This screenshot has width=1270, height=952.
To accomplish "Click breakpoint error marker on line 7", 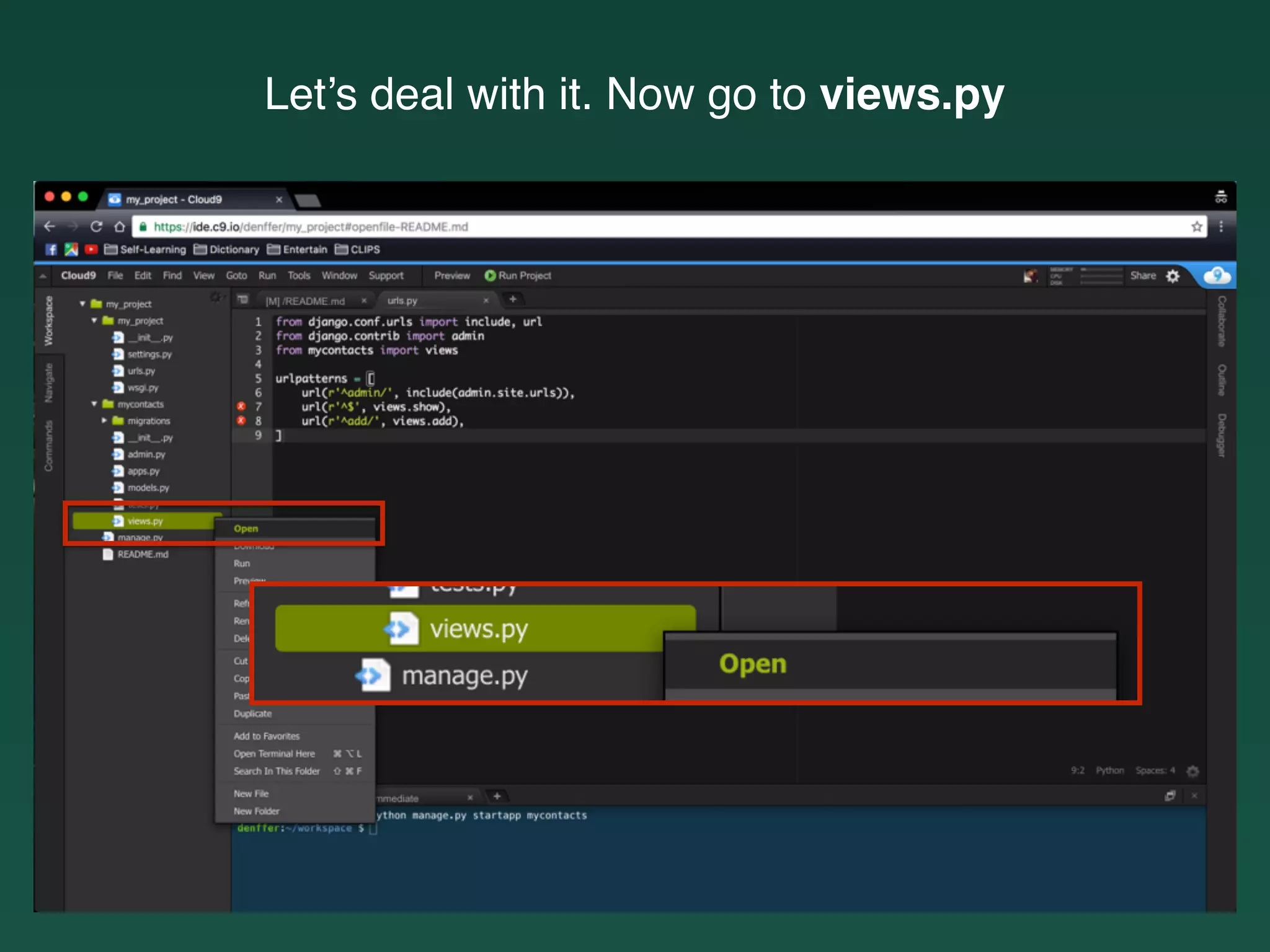I will tap(241, 407).
